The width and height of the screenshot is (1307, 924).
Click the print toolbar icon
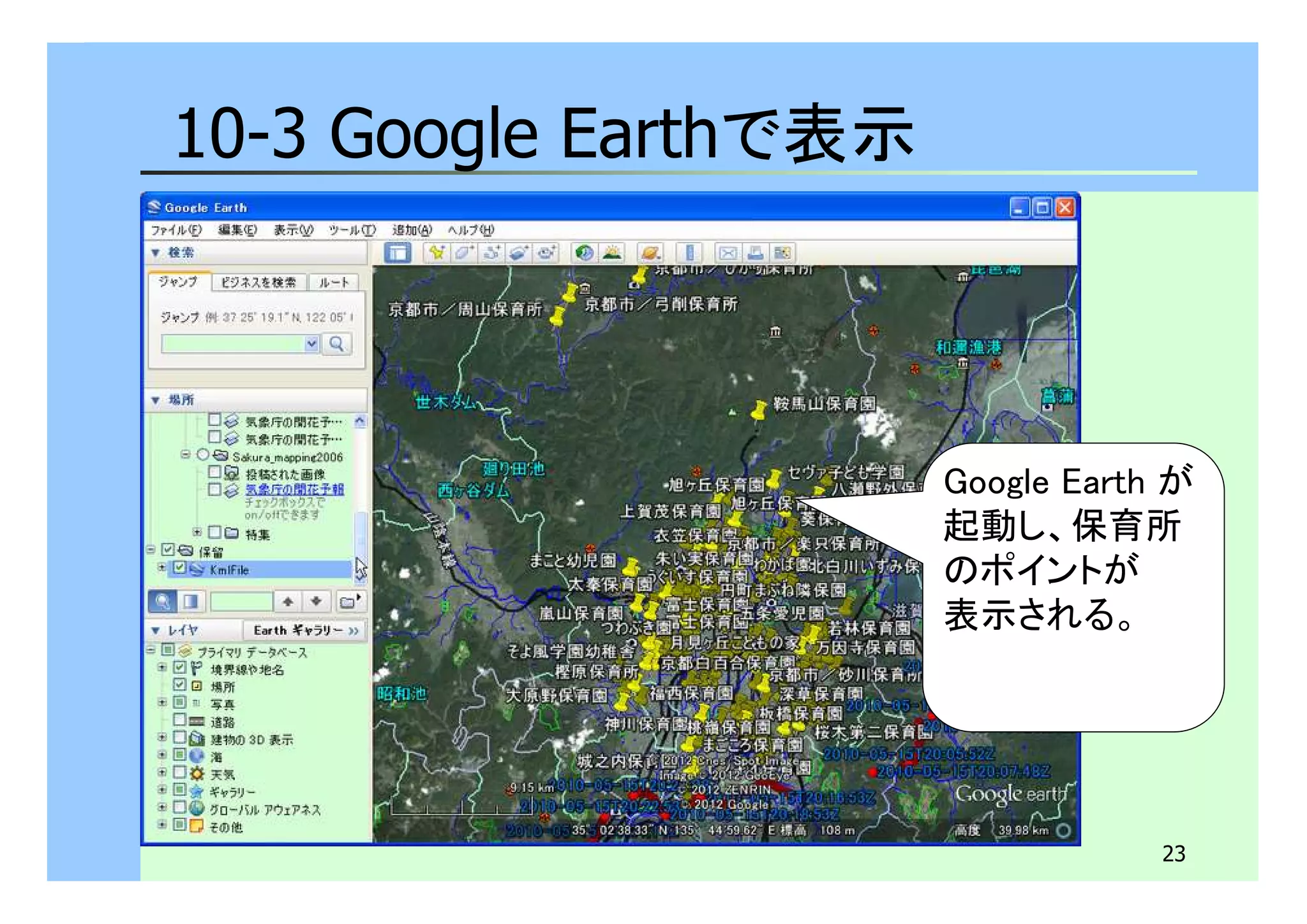click(x=756, y=253)
